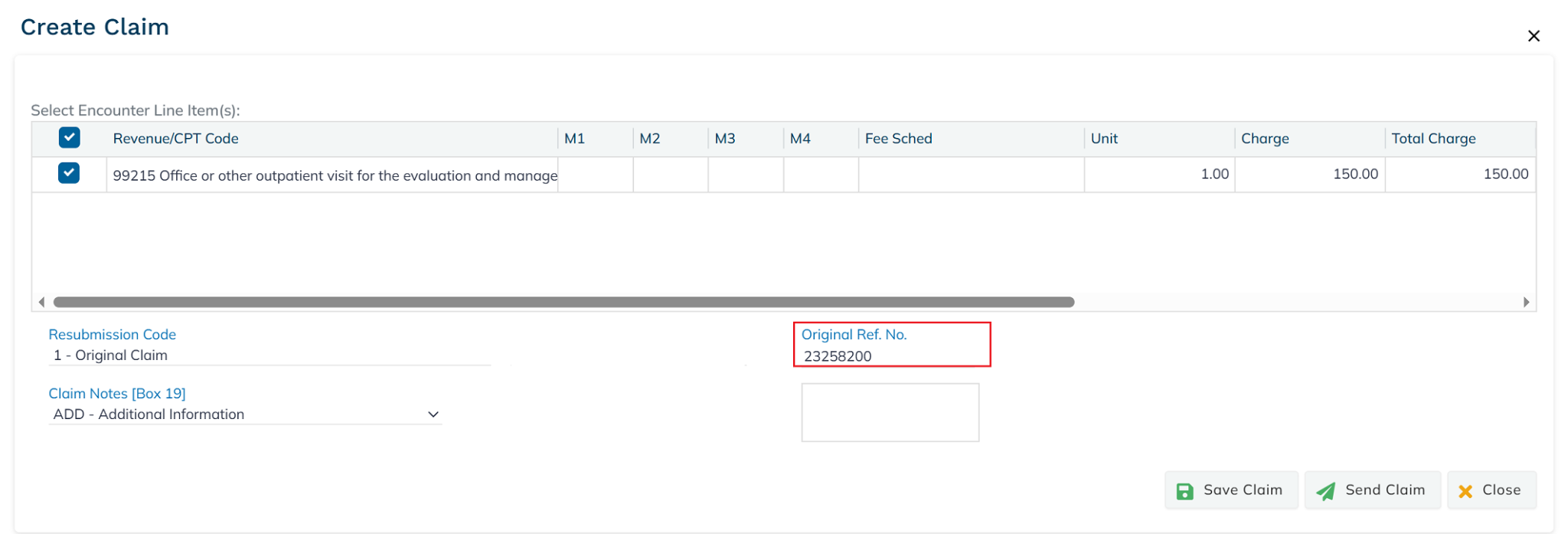1568x534 pixels.
Task: Select the M1 modifier cell in row
Action: [595, 175]
